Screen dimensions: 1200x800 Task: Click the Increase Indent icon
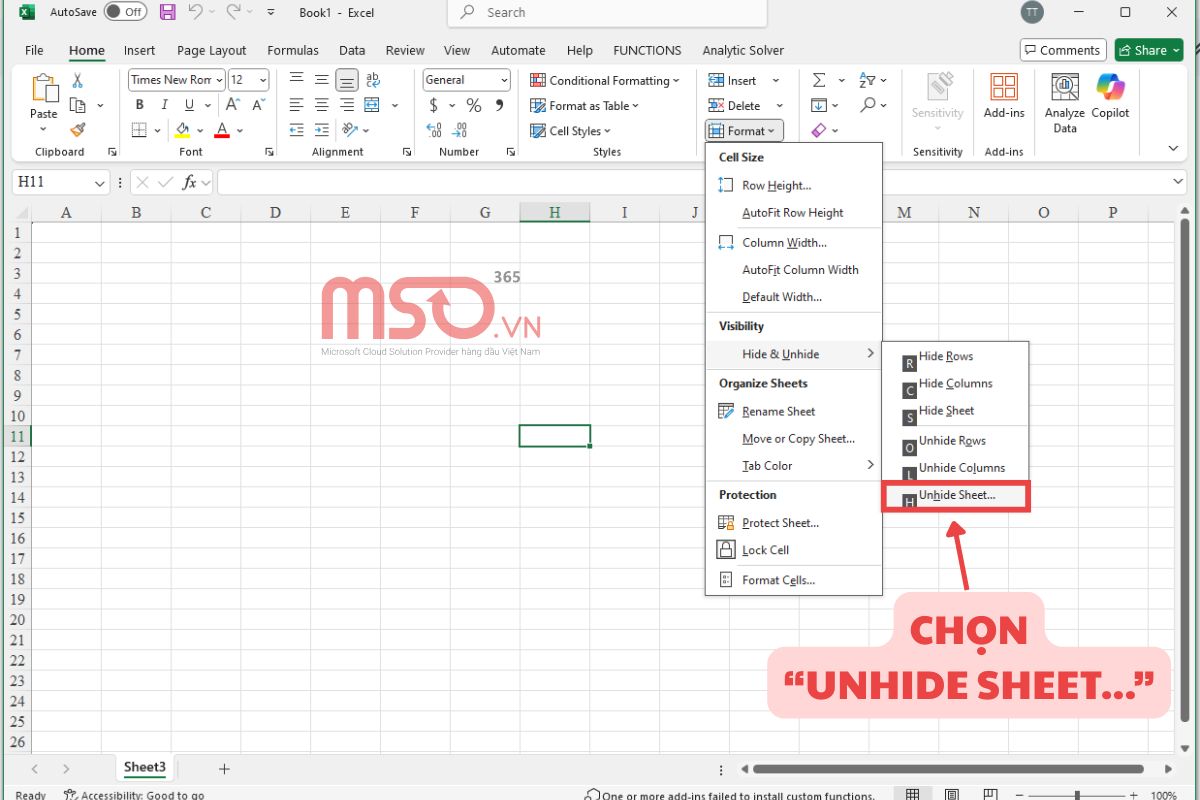click(322, 130)
